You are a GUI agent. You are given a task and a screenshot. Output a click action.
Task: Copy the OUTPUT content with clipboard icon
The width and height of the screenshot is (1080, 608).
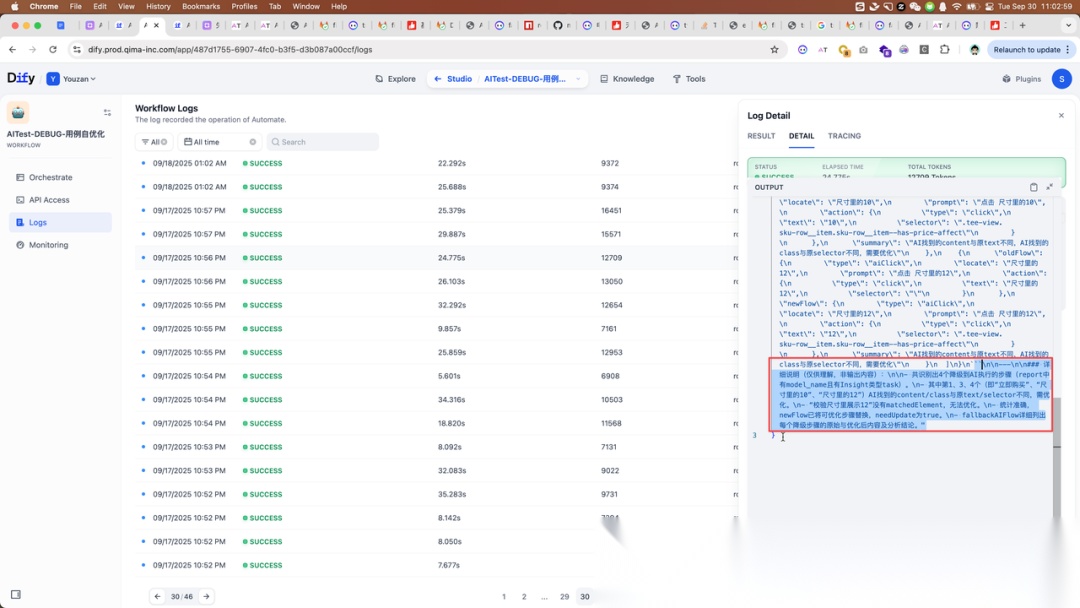coord(1034,187)
